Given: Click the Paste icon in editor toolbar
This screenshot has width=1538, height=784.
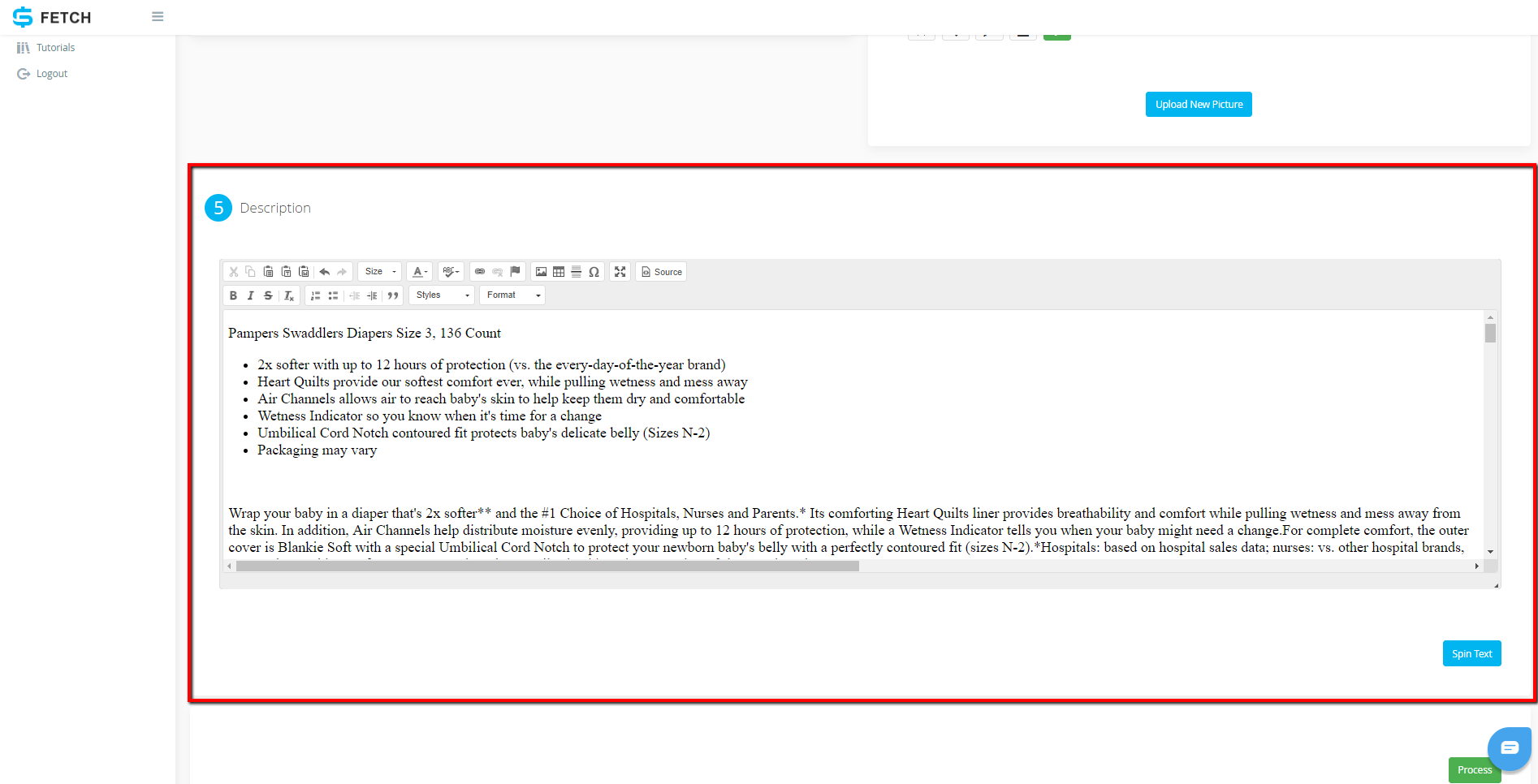Looking at the screenshot, I should coord(268,272).
